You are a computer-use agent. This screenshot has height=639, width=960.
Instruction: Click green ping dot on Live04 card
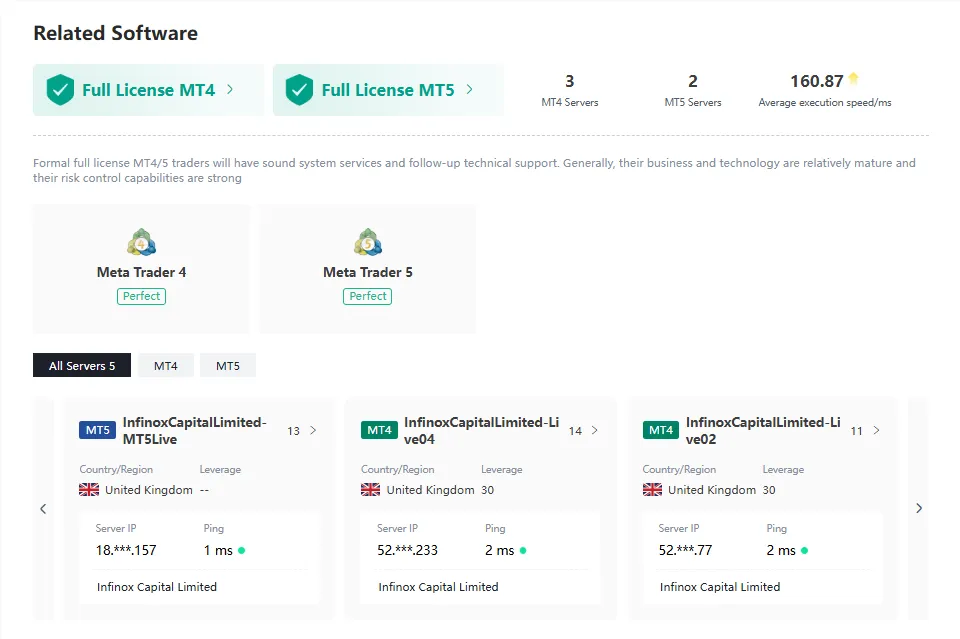523,550
